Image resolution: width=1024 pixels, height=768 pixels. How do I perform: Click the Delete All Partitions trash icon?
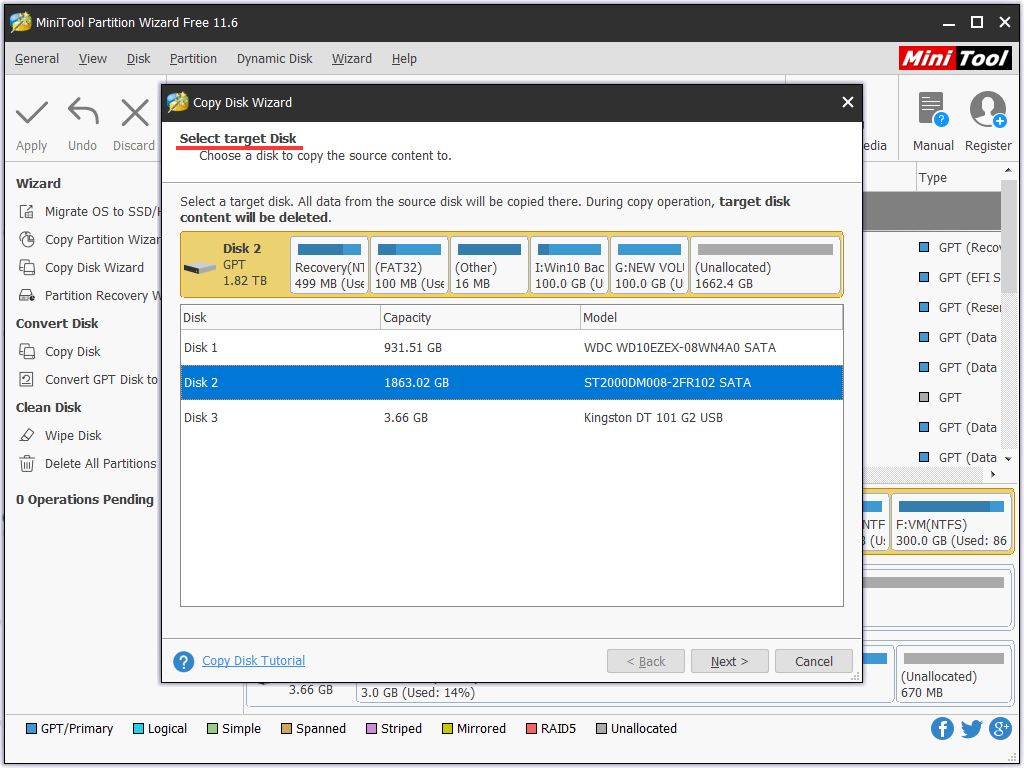27,464
